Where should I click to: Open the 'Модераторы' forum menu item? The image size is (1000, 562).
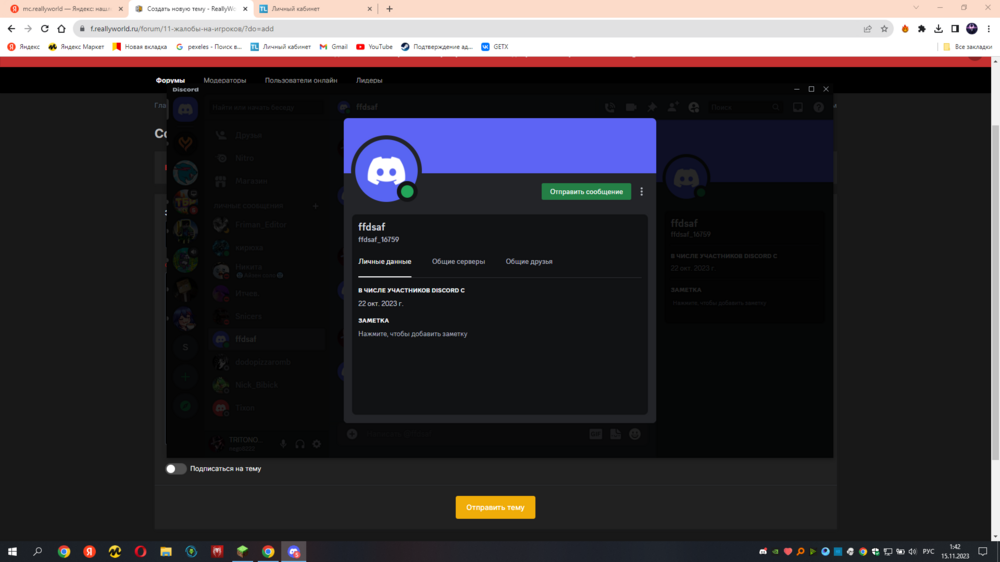pos(224,80)
